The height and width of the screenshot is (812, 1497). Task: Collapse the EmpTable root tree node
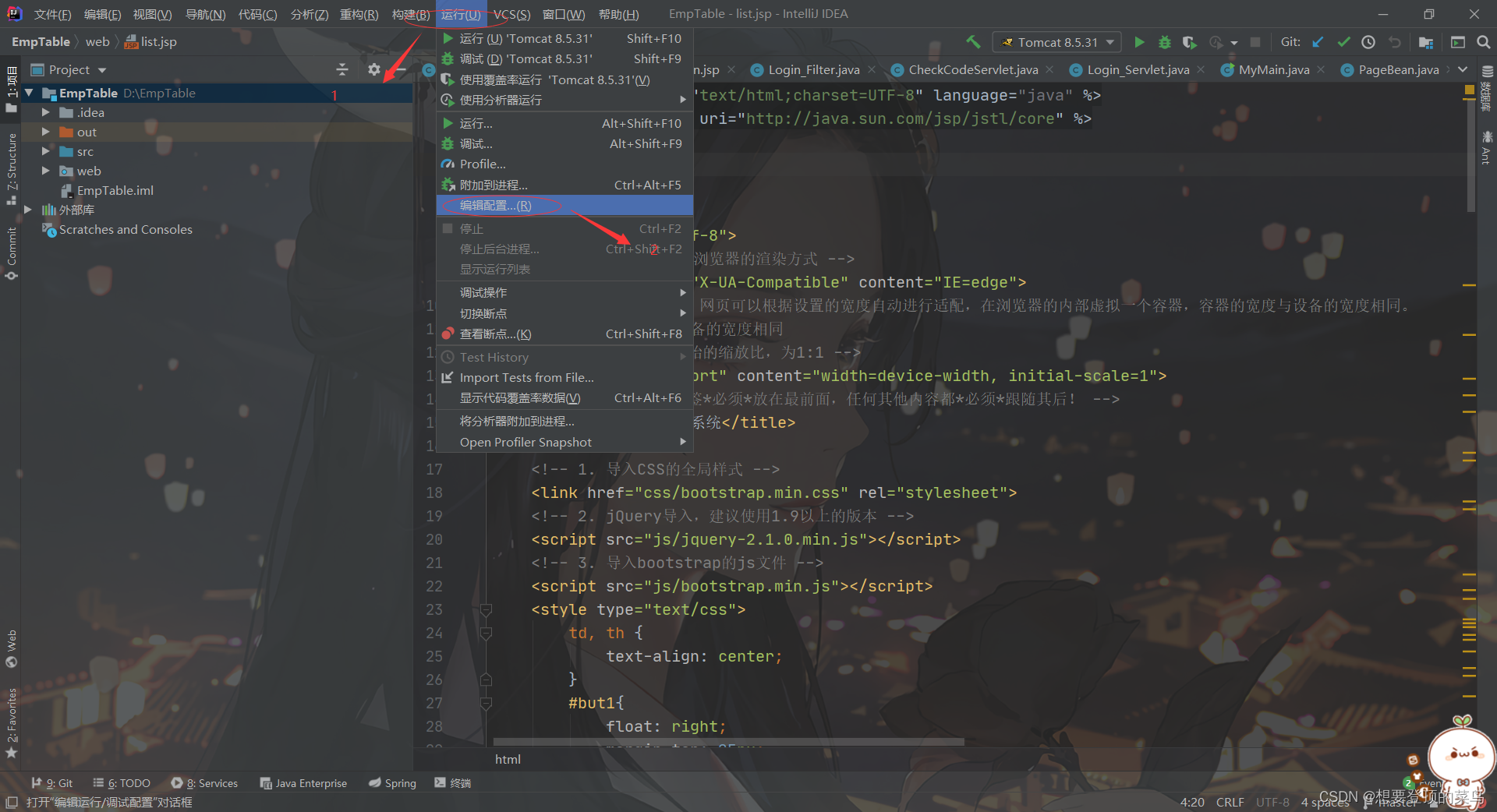click(29, 93)
